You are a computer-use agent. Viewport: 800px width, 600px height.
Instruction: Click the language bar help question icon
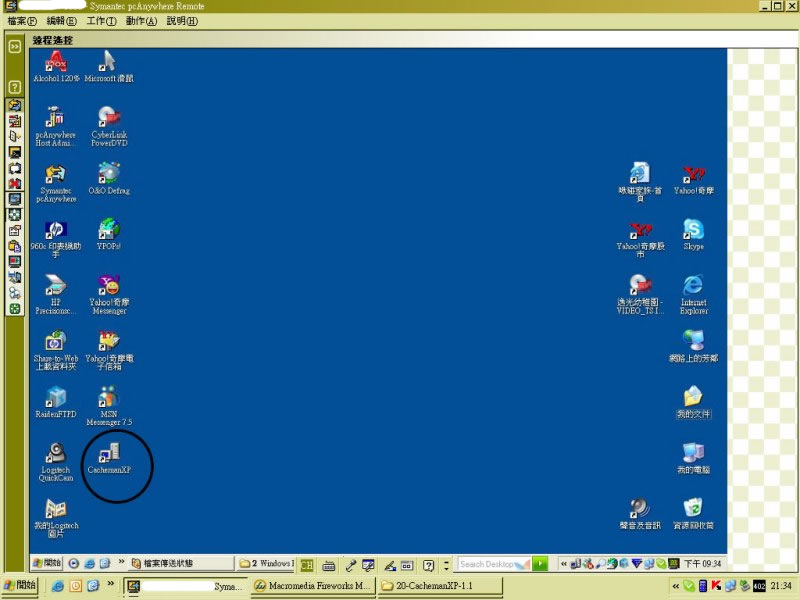pos(429,565)
